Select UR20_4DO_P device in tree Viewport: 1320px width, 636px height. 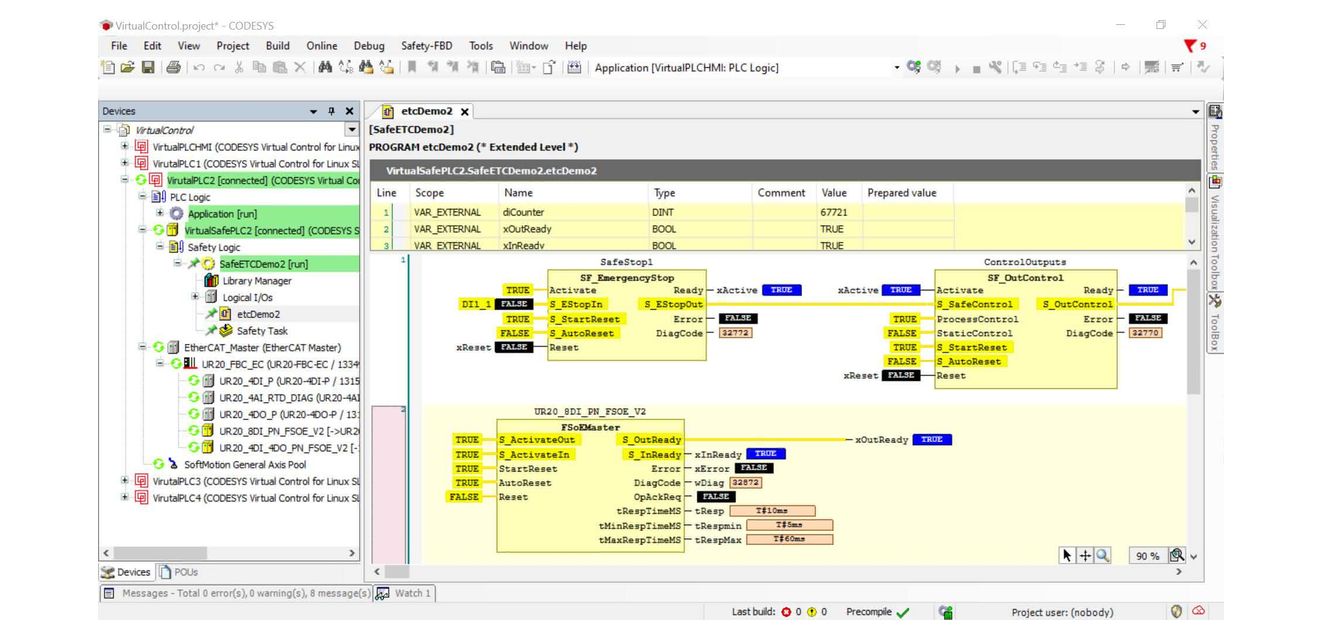pos(272,413)
